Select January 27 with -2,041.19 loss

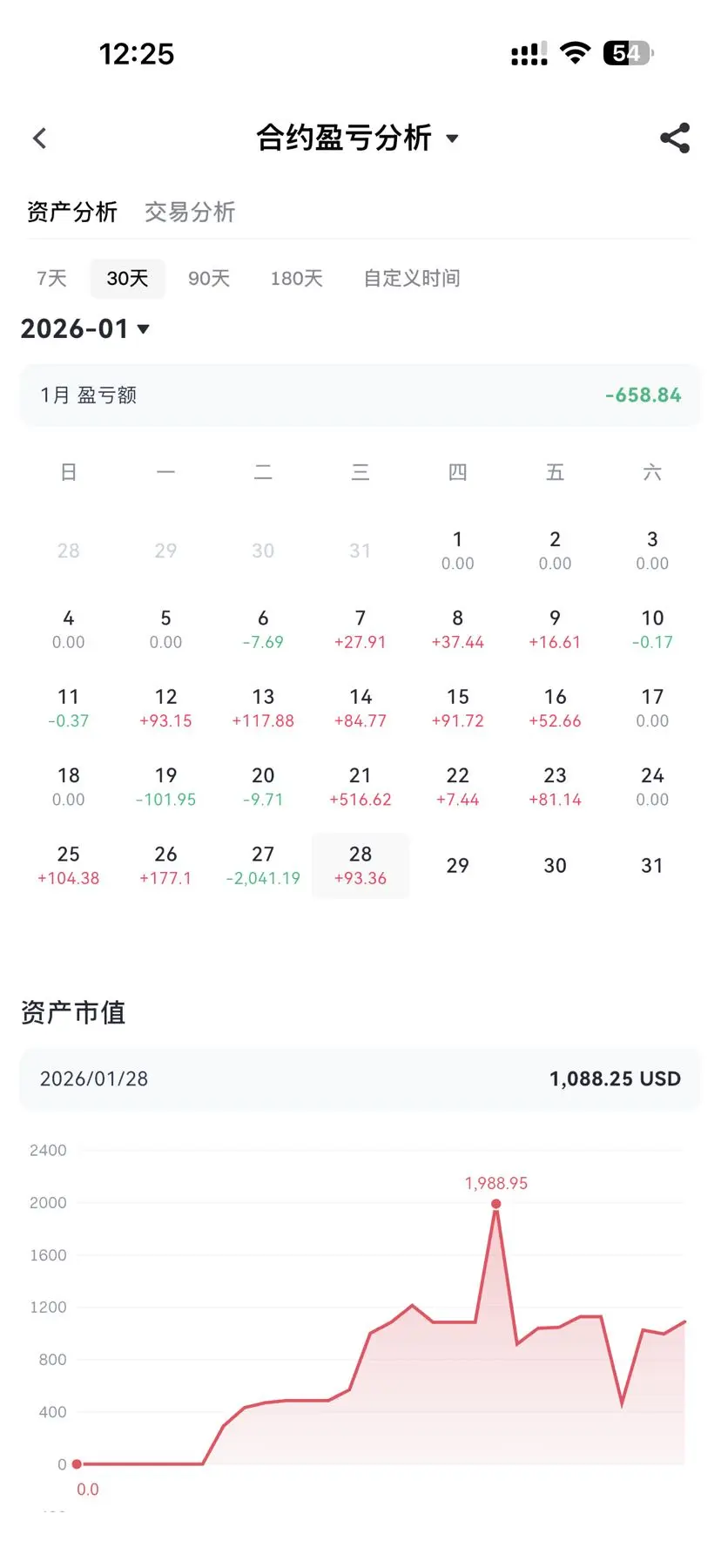point(263,865)
